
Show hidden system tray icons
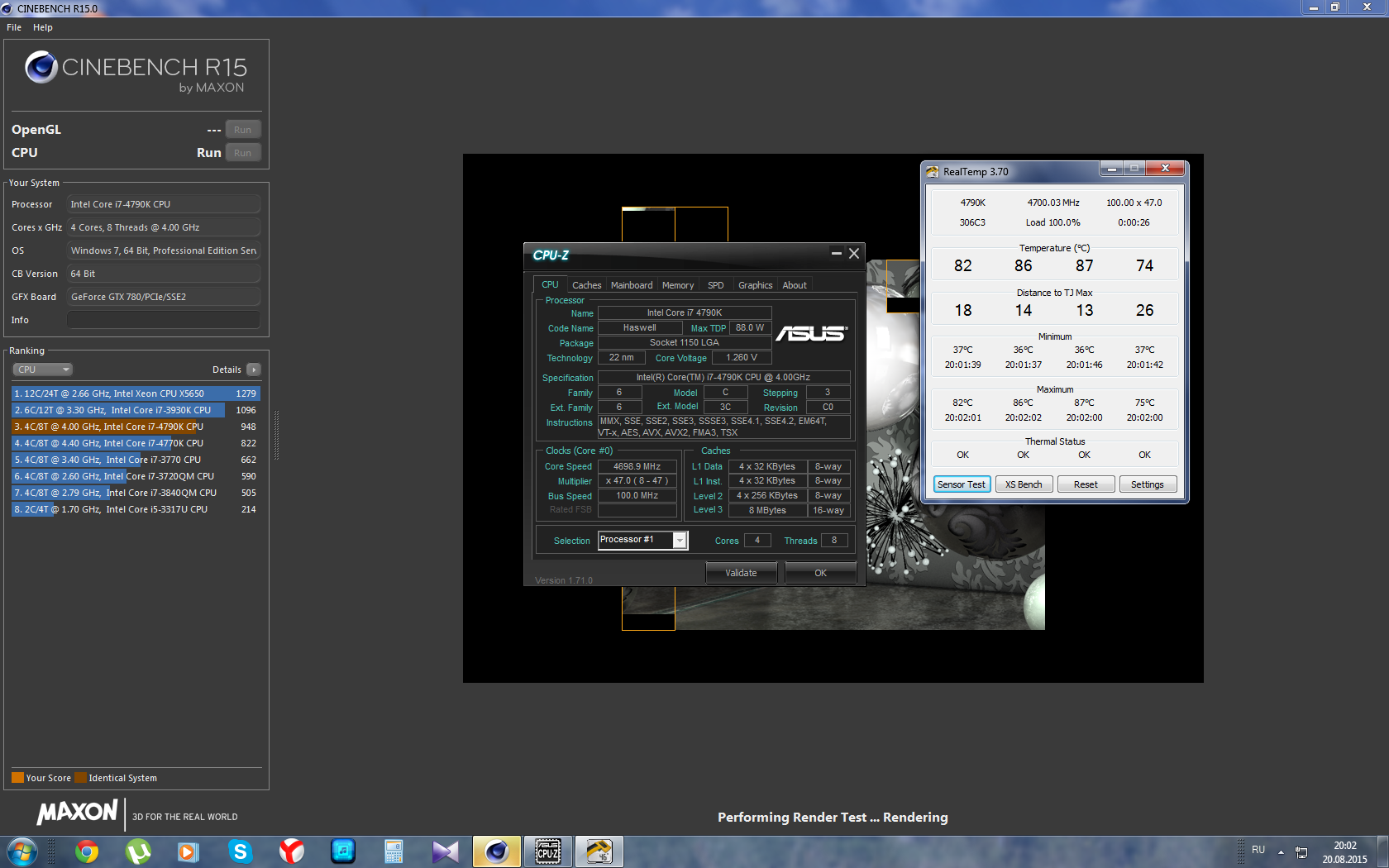click(1281, 851)
